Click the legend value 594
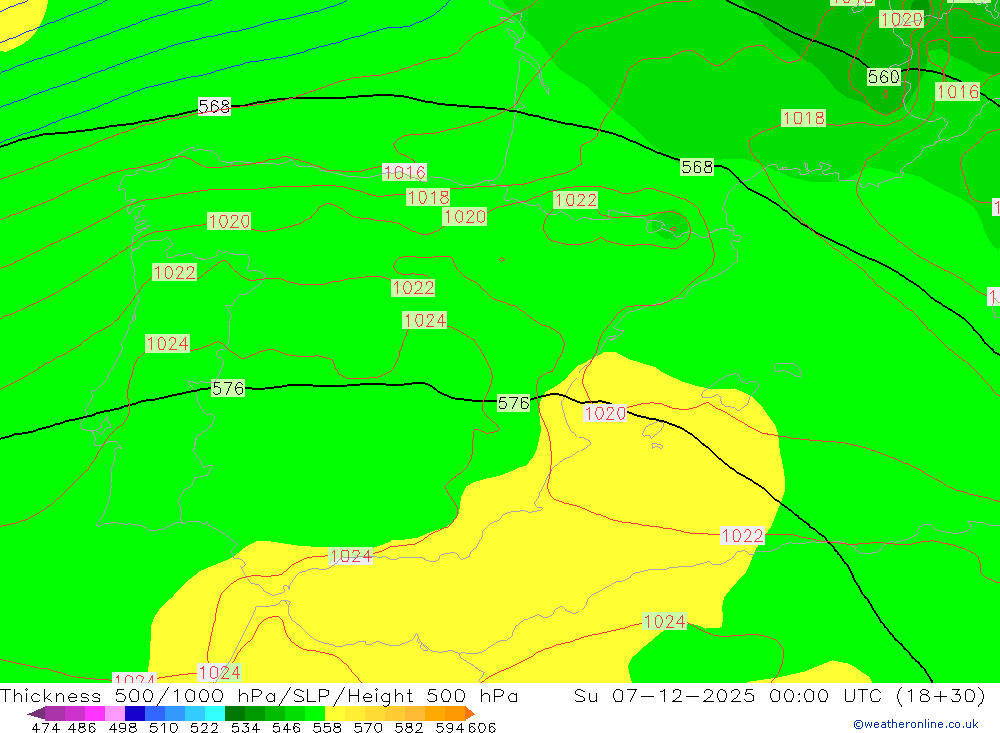This screenshot has width=1000, height=733. coord(450,727)
